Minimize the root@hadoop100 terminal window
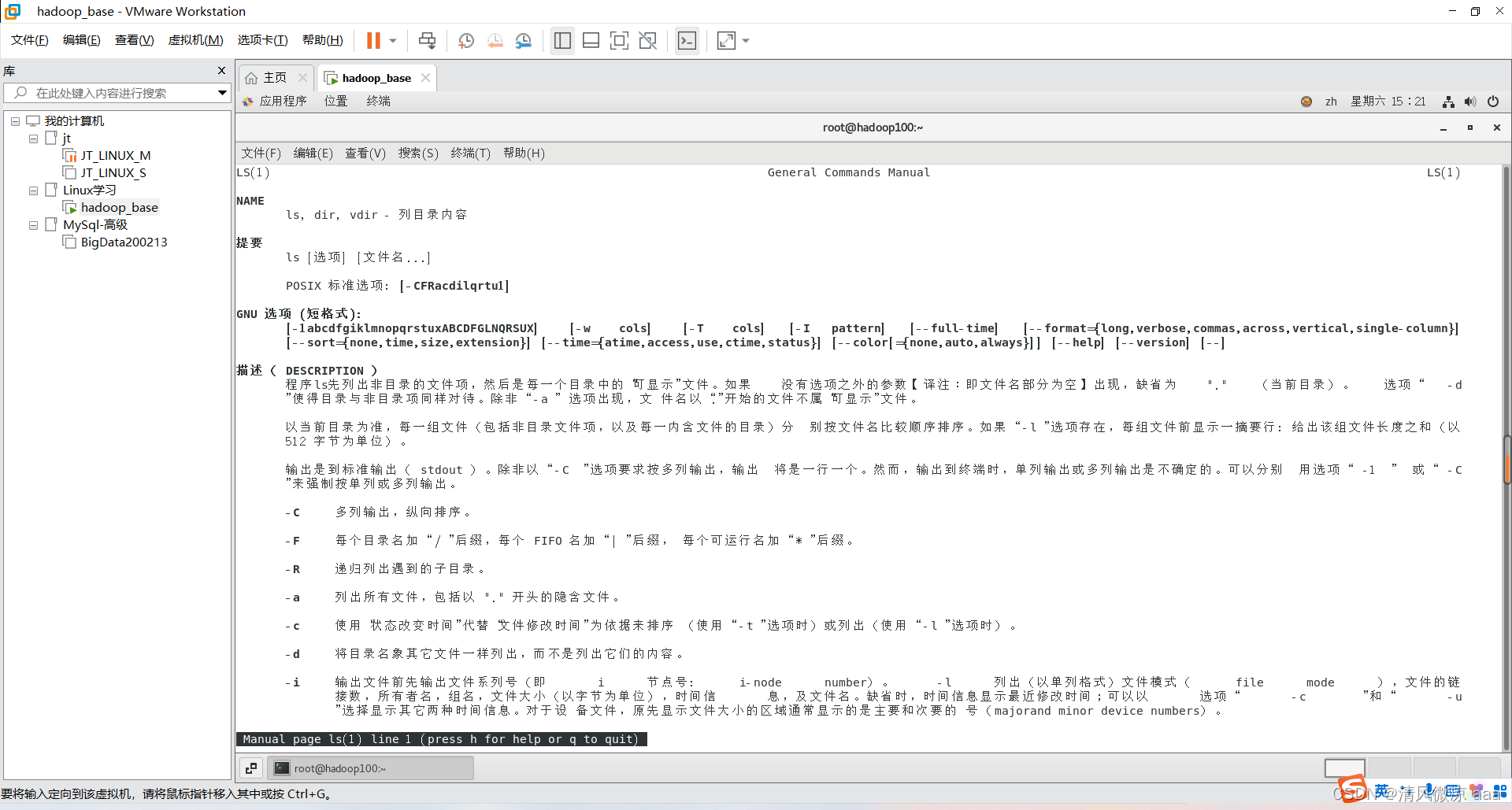This screenshot has width=1512, height=810. click(x=1443, y=128)
